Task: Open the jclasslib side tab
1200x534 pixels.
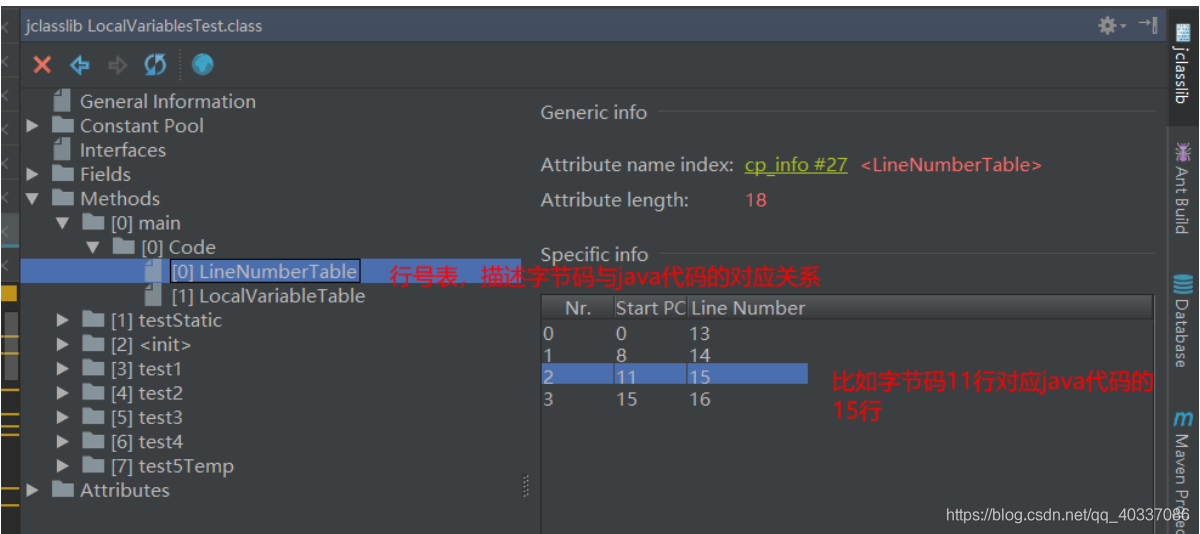Action: 1183,63
